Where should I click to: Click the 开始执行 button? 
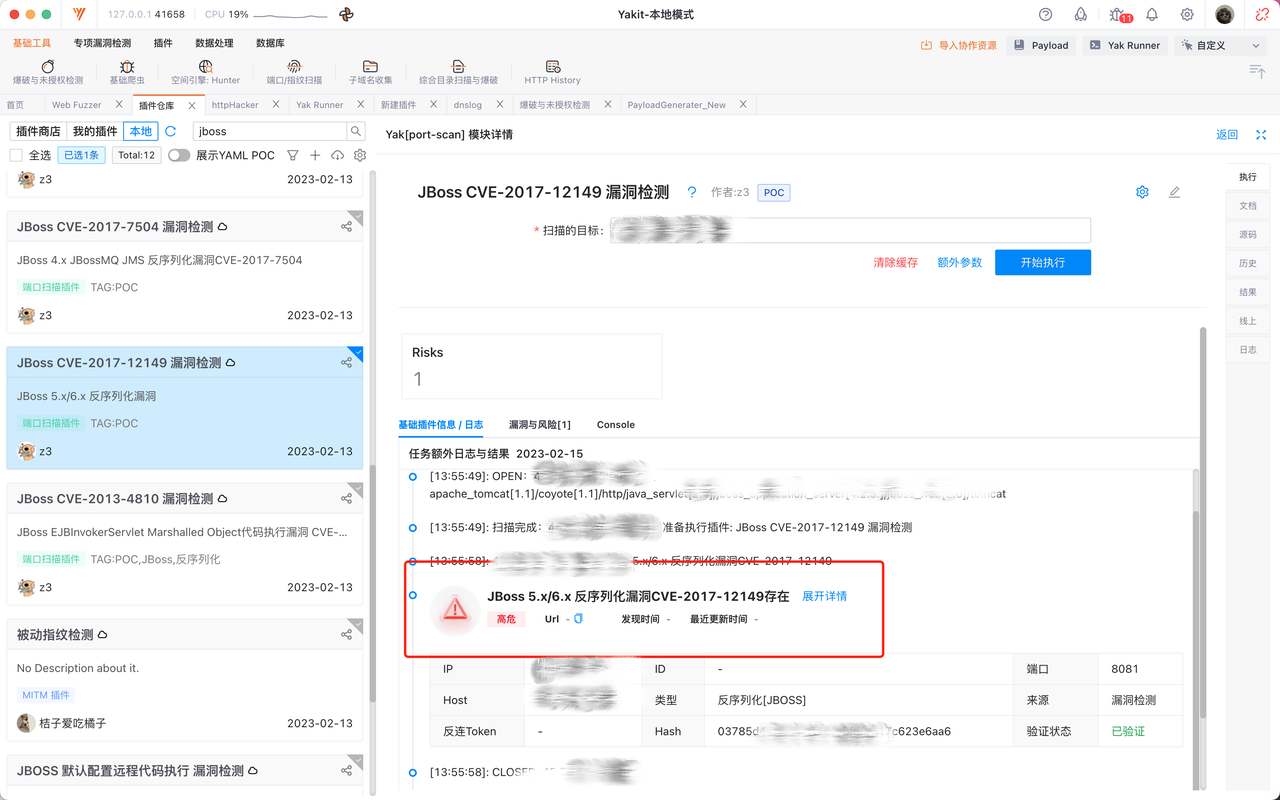[x=1043, y=262]
